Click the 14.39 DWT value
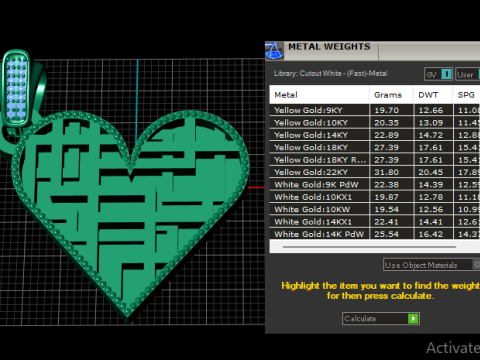480x360 pixels. click(431, 184)
